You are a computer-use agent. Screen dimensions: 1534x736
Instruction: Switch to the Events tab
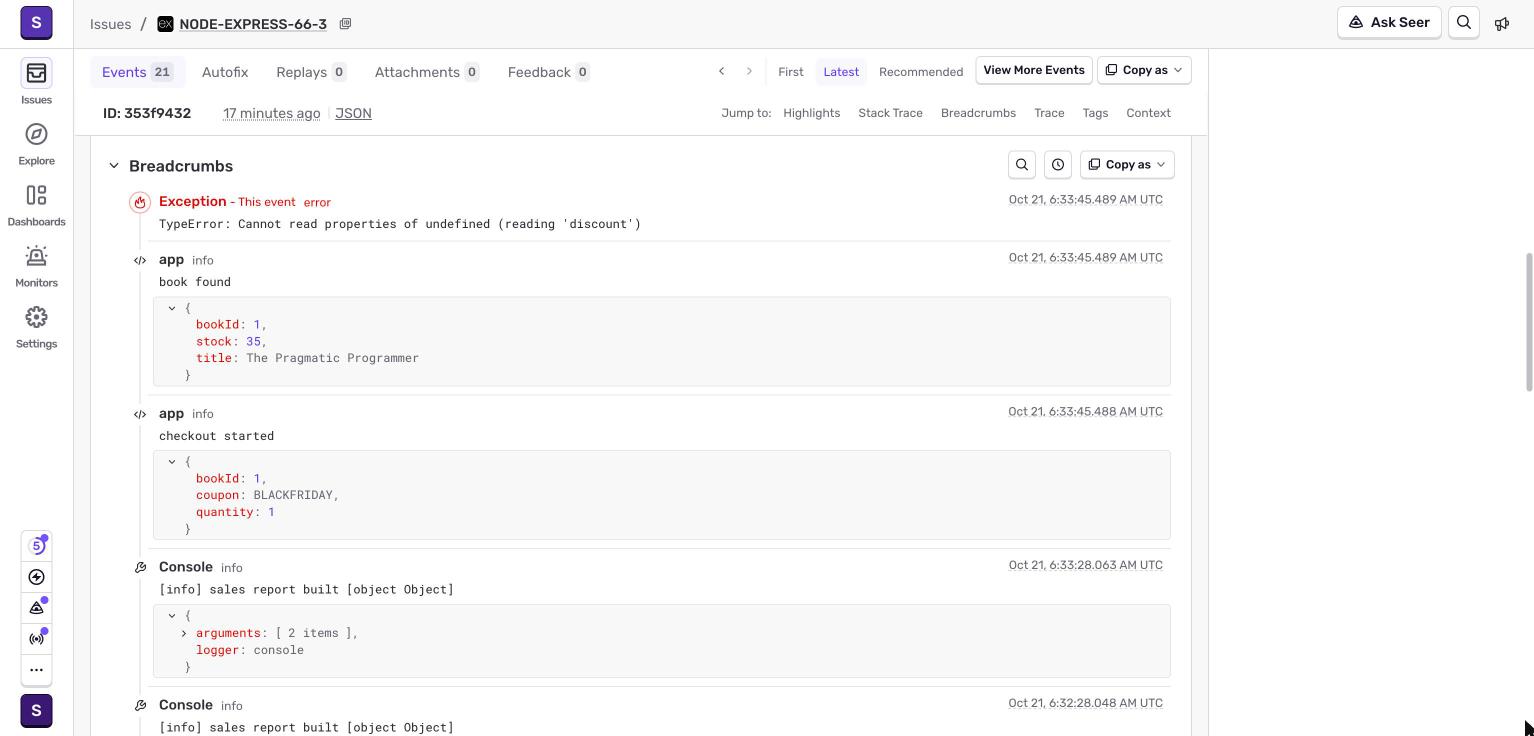[x=137, y=72]
